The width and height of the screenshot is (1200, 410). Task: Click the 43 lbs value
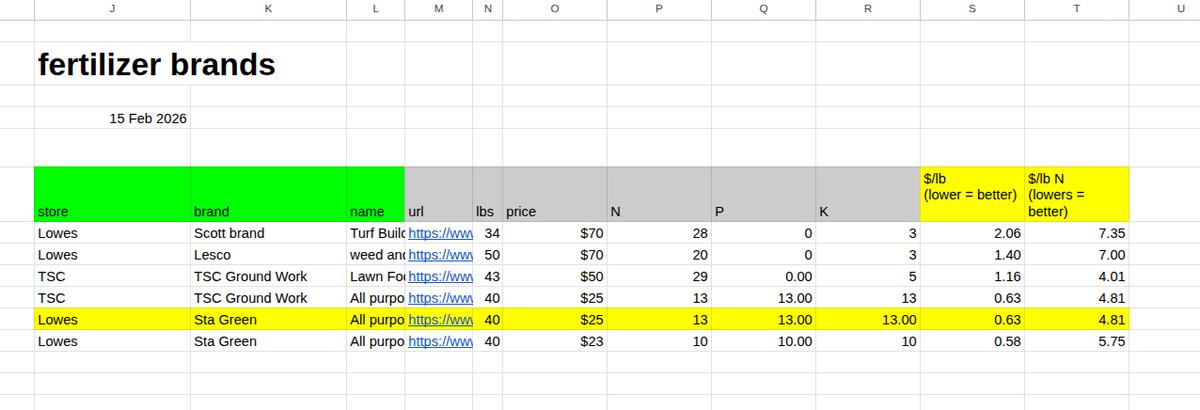click(488, 276)
